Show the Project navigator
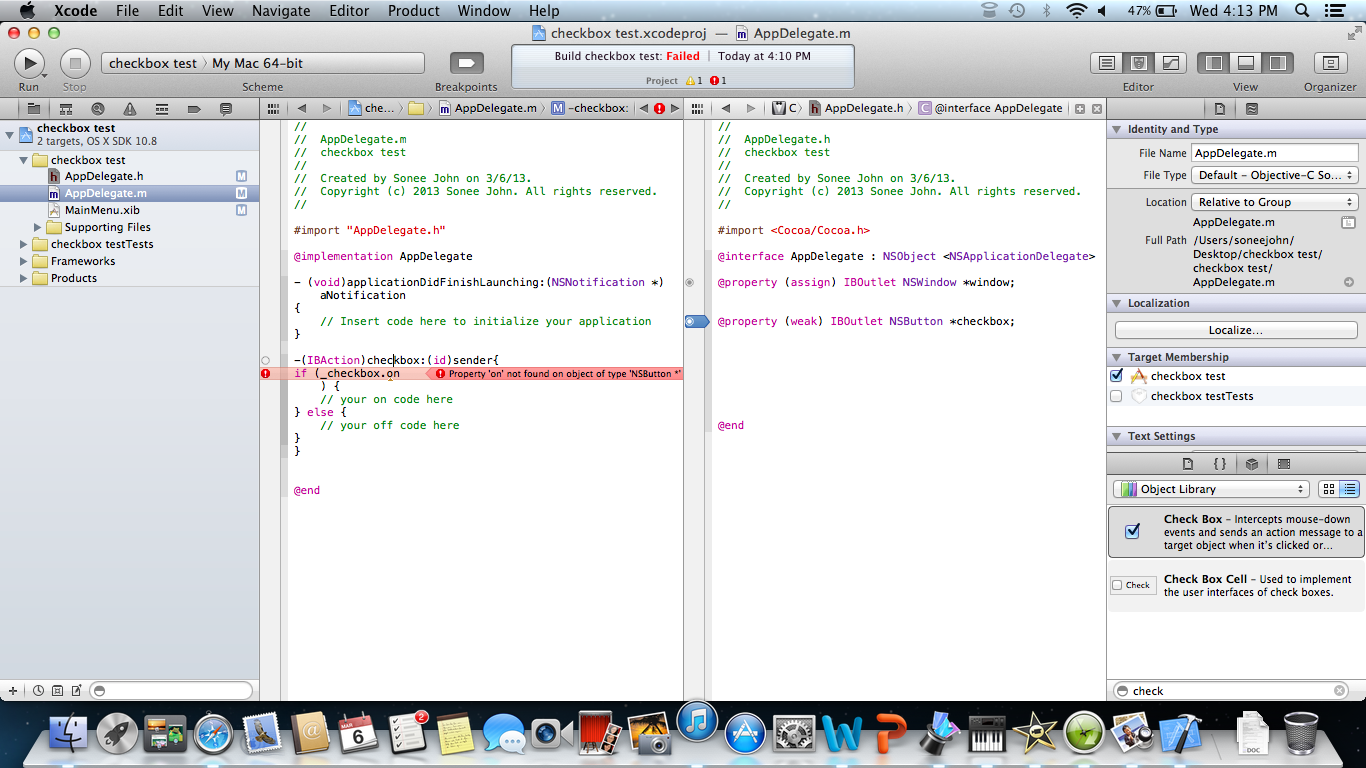Viewport: 1366px width, 768px height. [x=33, y=108]
